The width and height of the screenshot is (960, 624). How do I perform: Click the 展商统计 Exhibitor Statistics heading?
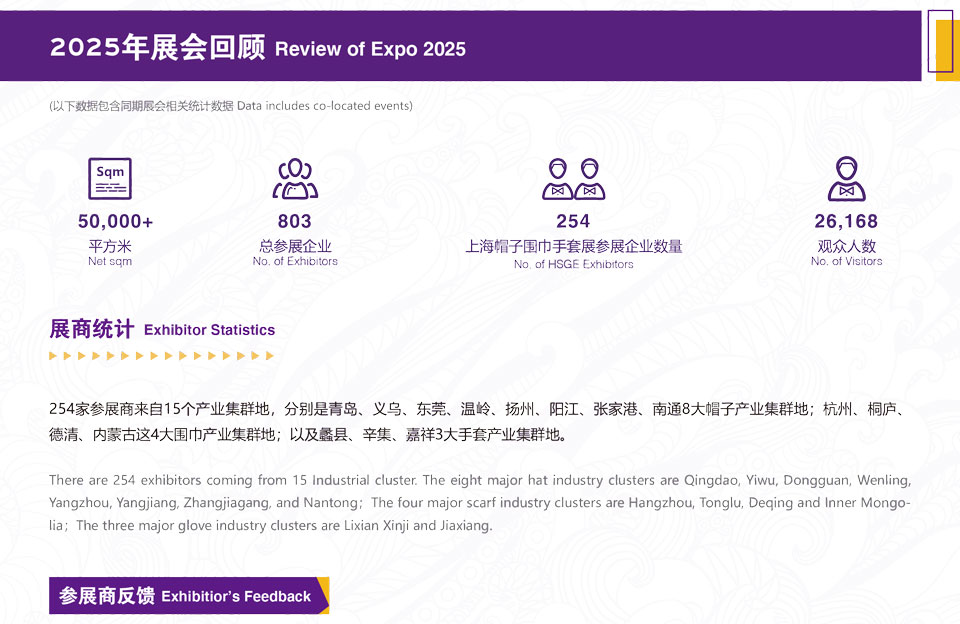pos(162,329)
